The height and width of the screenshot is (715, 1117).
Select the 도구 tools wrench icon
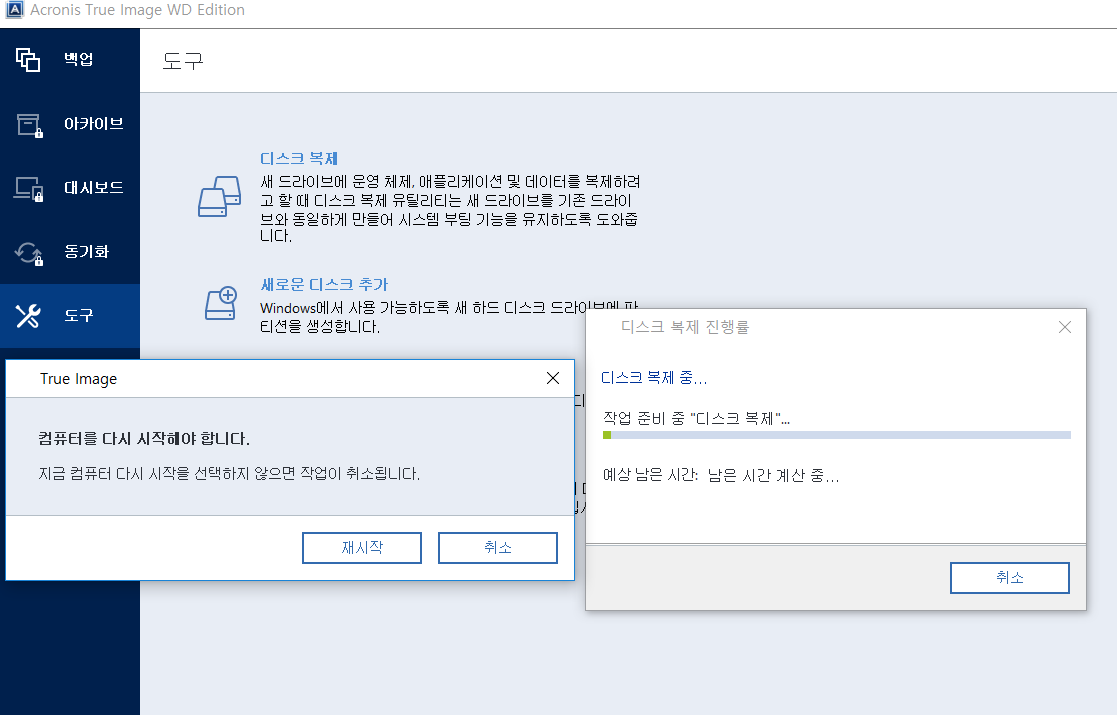(x=28, y=315)
